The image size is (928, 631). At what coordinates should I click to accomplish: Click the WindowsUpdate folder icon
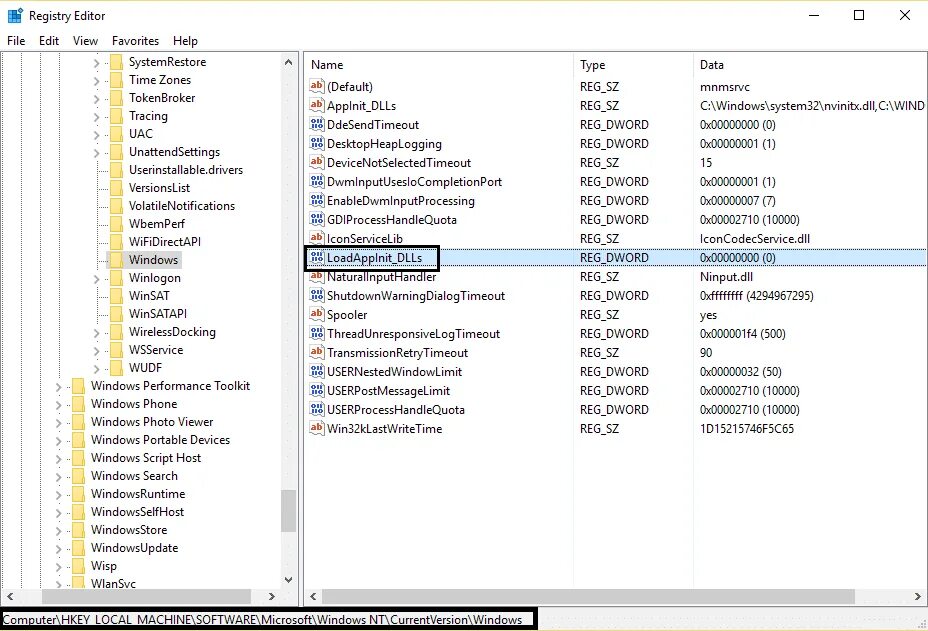click(78, 548)
